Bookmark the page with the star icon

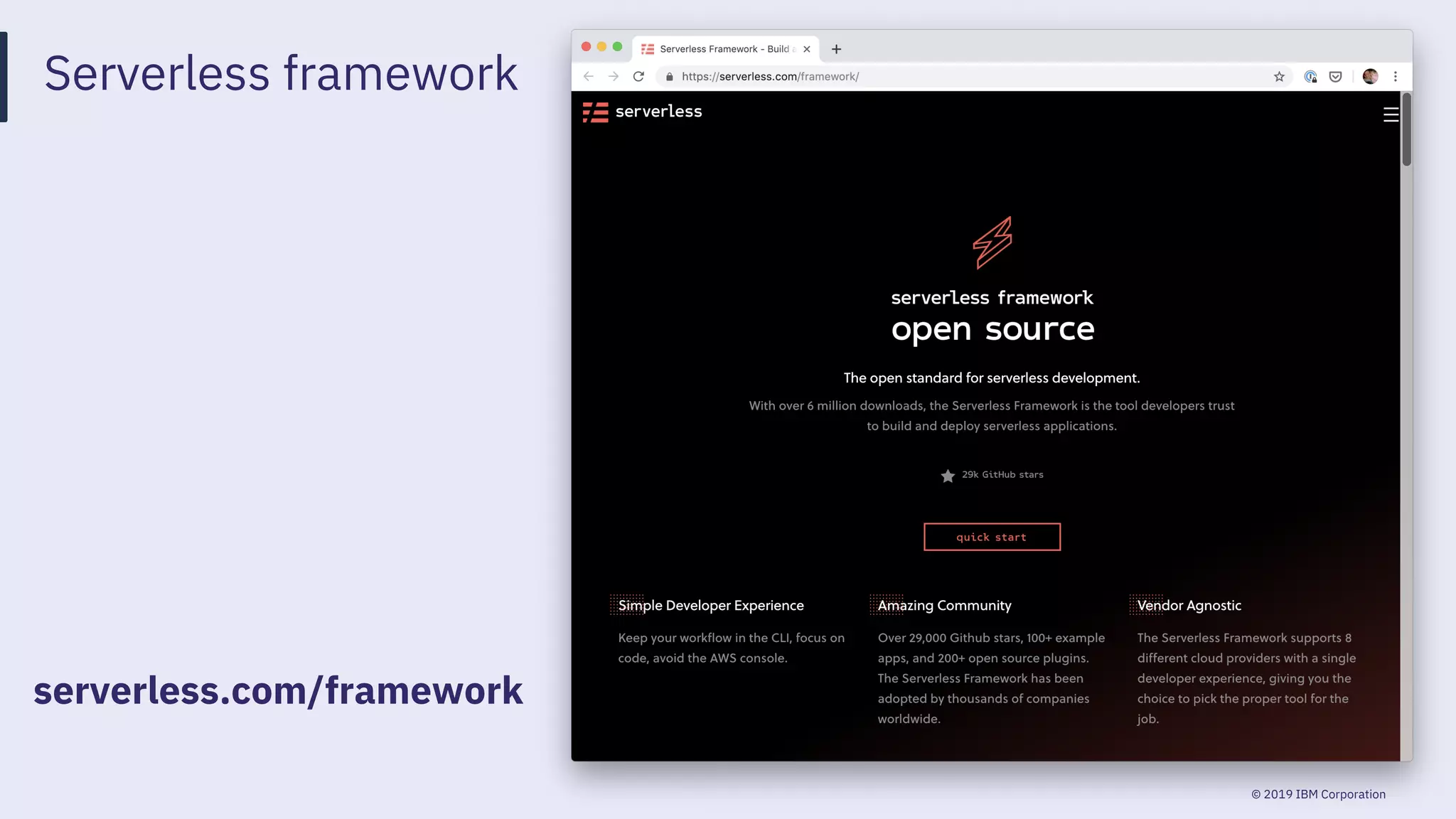click(1279, 77)
